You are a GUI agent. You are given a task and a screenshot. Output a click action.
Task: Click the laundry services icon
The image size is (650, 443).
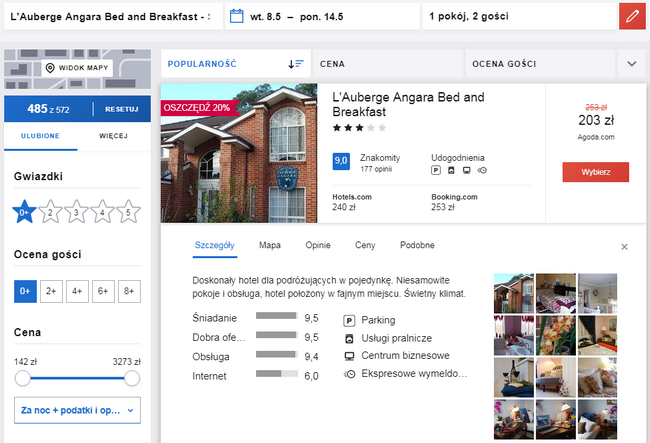coord(349,339)
